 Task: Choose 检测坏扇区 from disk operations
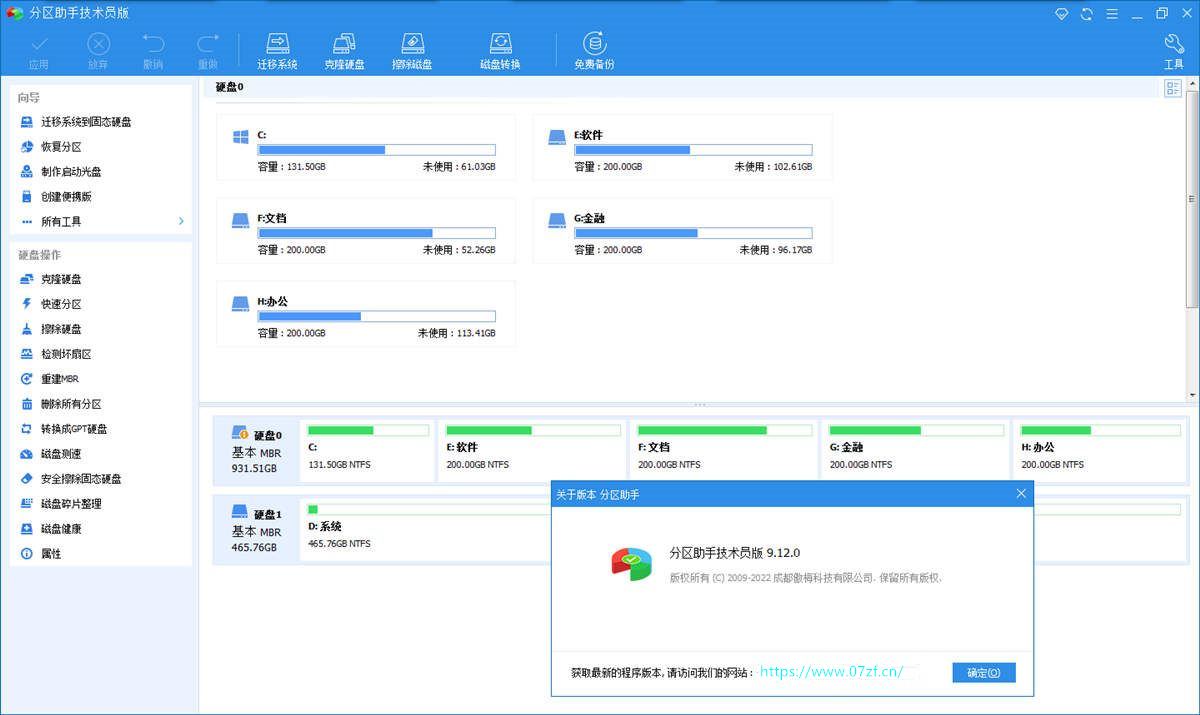[66, 354]
